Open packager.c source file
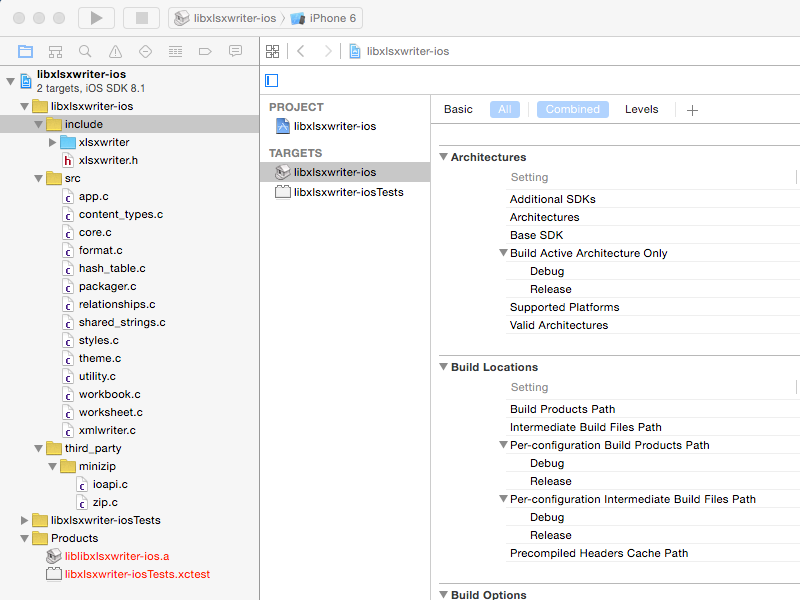This screenshot has height=600, width=800. click(107, 286)
